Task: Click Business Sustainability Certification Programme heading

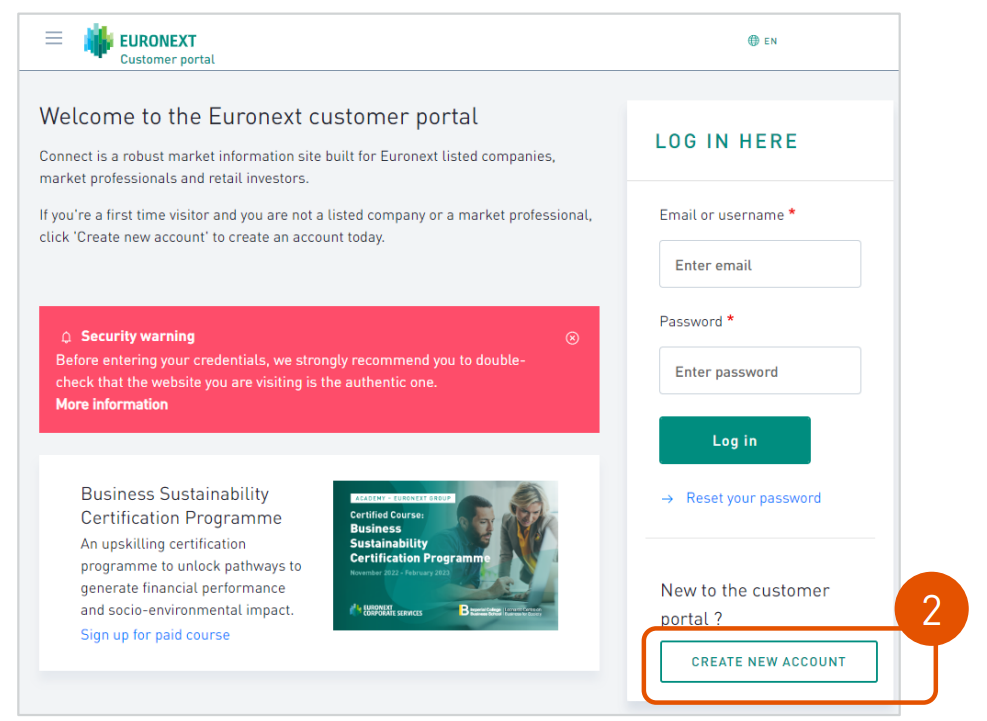Action: 181,506
